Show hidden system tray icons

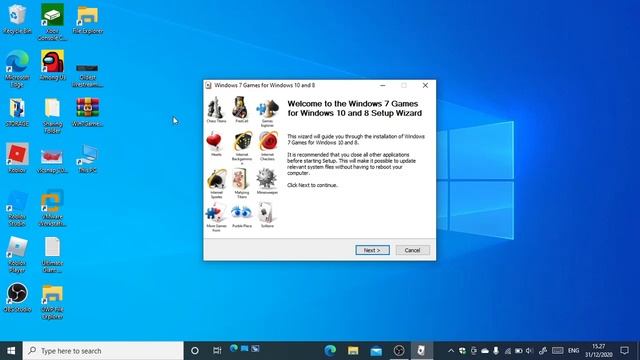point(451,351)
